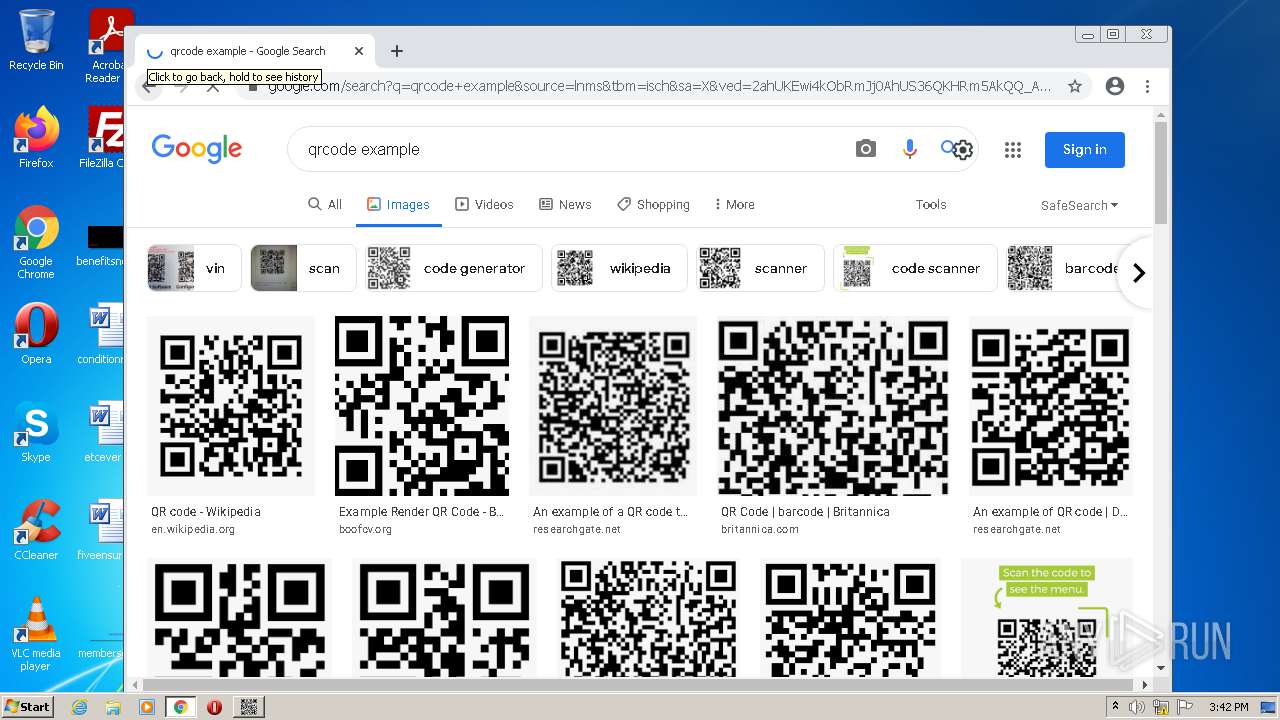Click the browser address bar
Image resolution: width=1280 pixels, height=720 pixels.
click(659, 86)
